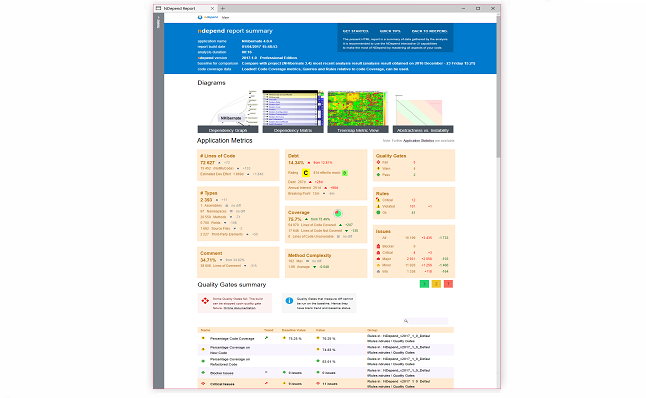Open the Dependency Graph diagram thumbnail
This screenshot has height=398, width=646.
coord(228,112)
